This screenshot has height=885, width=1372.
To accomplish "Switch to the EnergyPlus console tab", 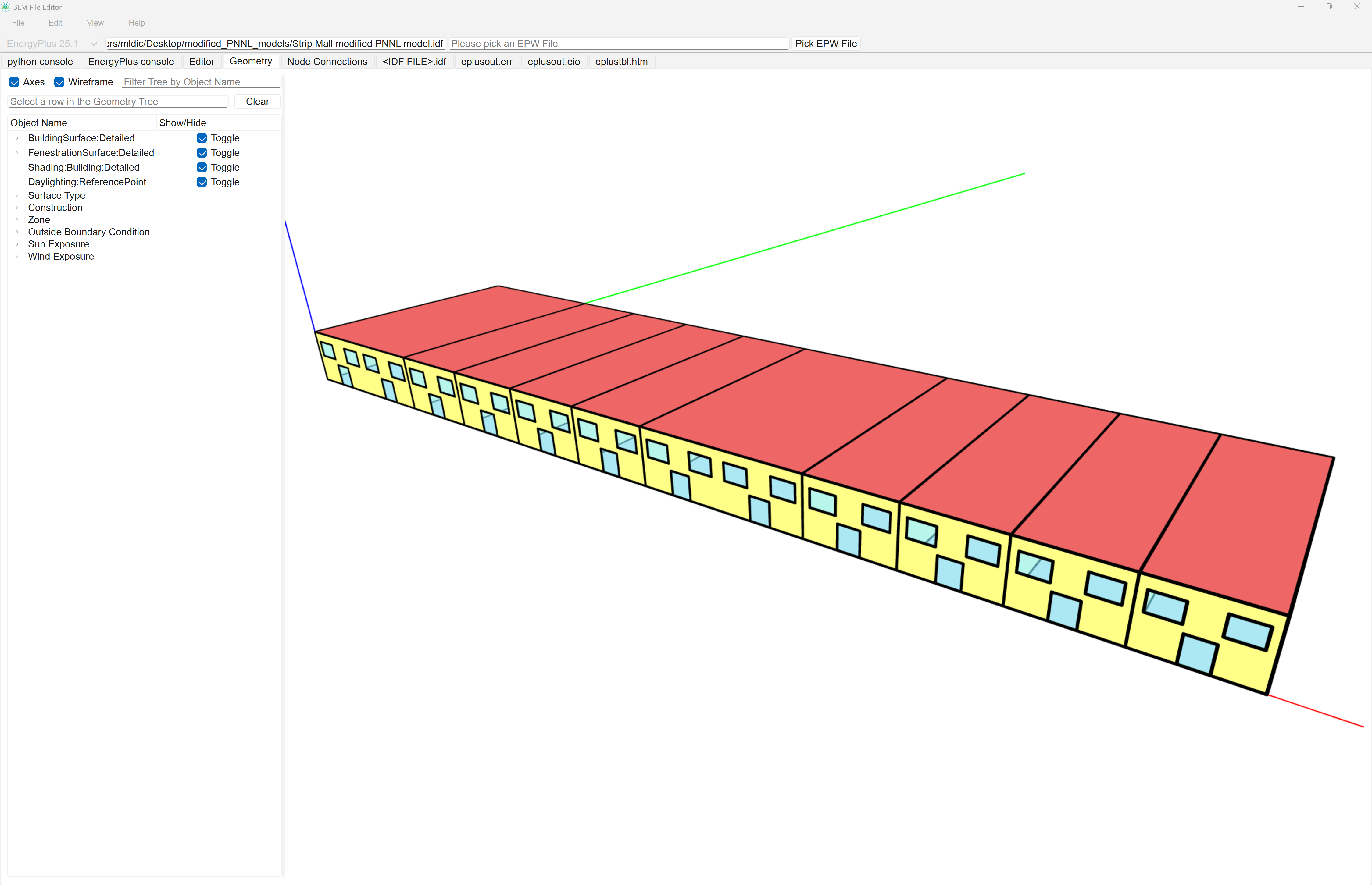I will pyautogui.click(x=131, y=62).
